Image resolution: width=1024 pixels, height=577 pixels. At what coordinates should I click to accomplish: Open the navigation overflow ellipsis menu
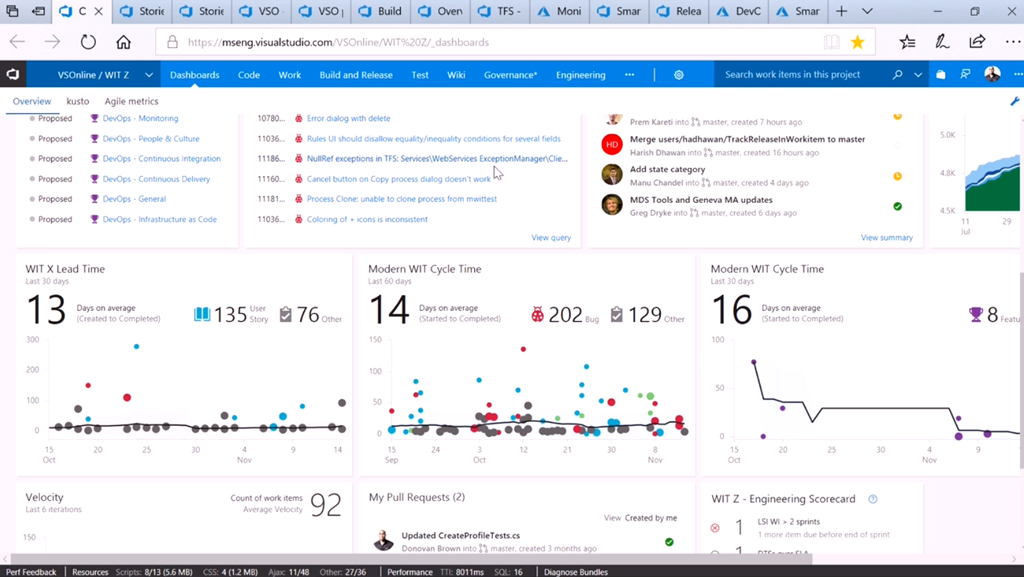coord(630,75)
